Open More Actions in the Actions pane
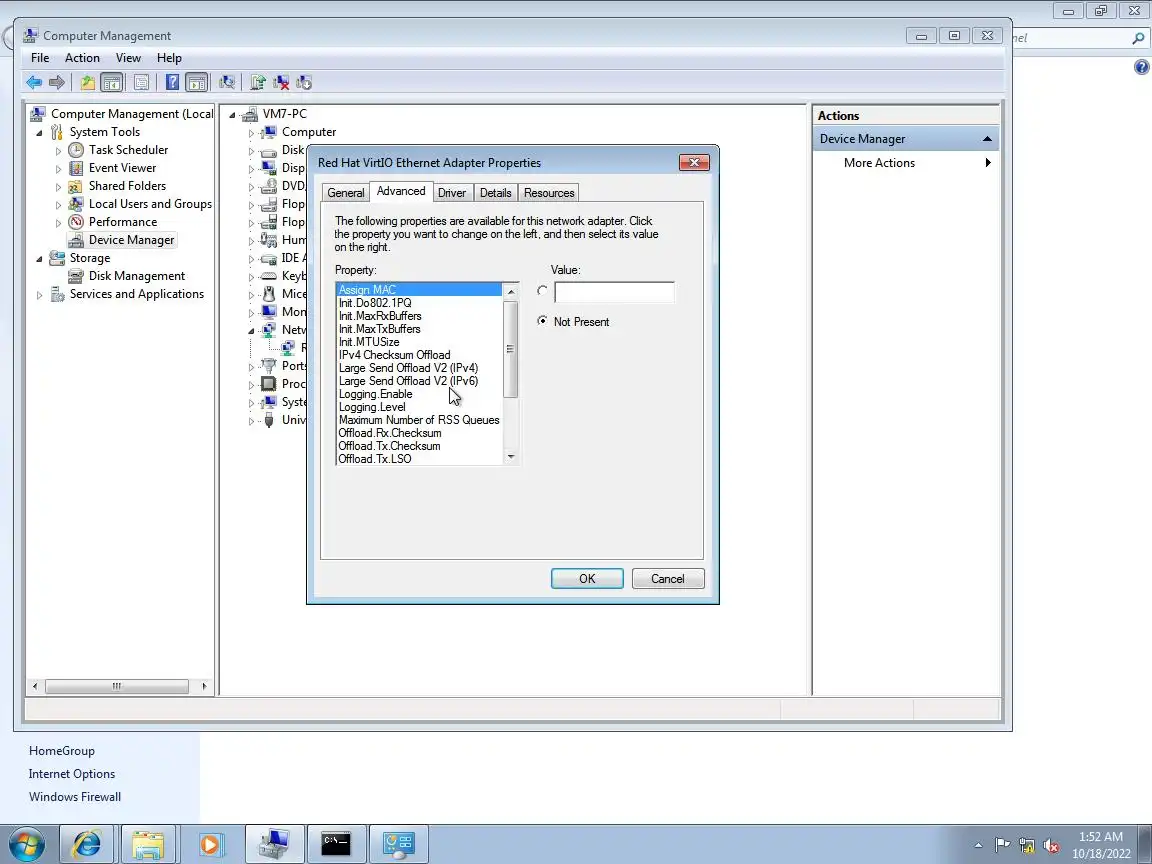This screenshot has height=864, width=1152. click(x=879, y=163)
